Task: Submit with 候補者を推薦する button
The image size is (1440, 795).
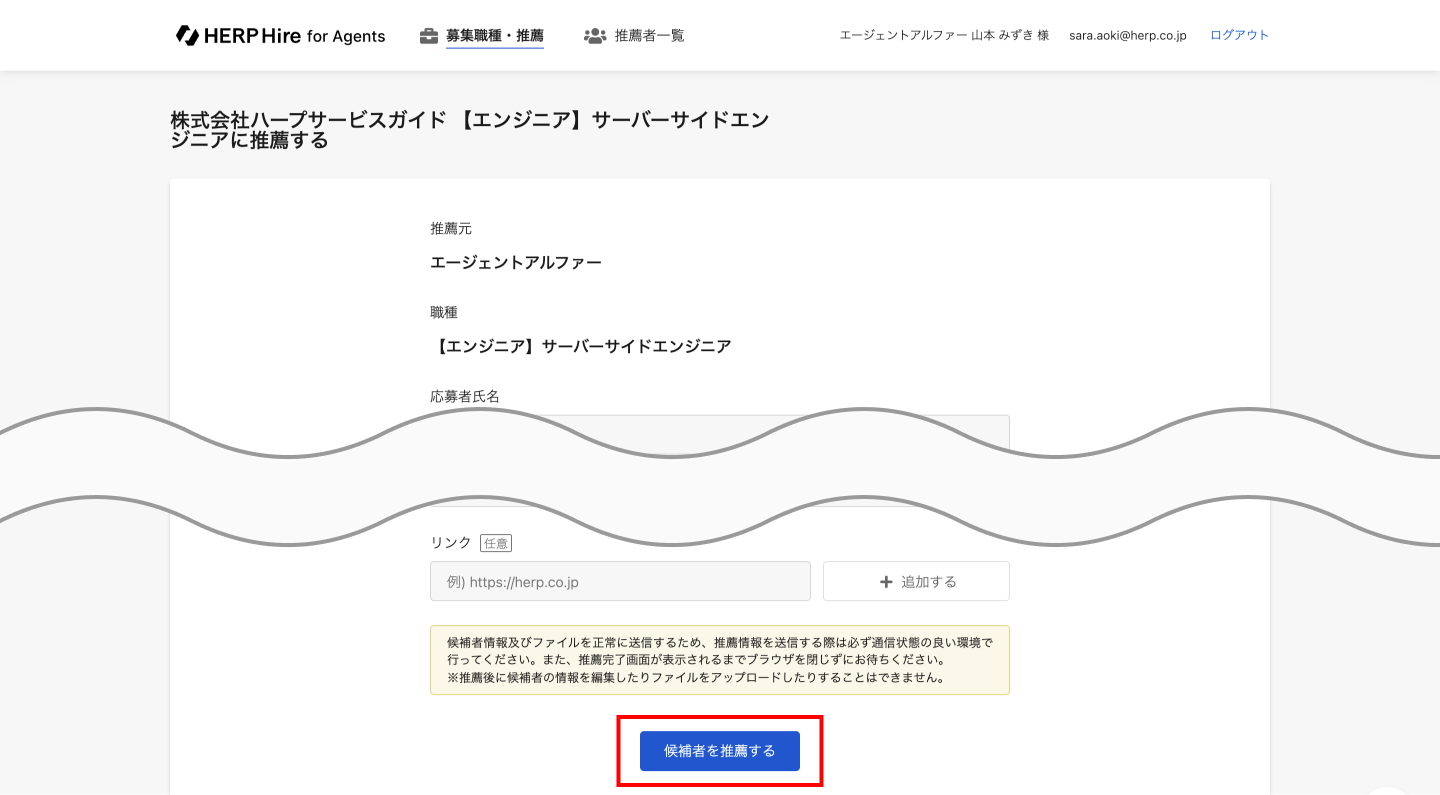Action: [x=720, y=751]
